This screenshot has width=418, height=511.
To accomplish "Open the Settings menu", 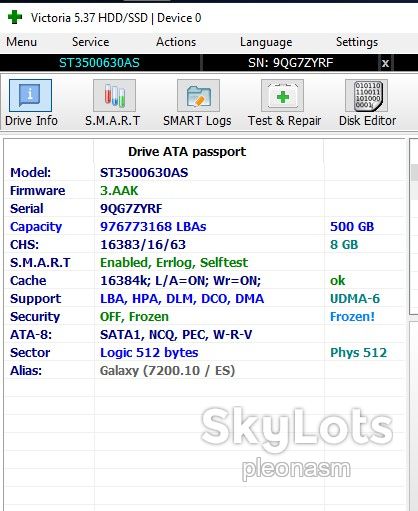I will pyautogui.click(x=357, y=42).
